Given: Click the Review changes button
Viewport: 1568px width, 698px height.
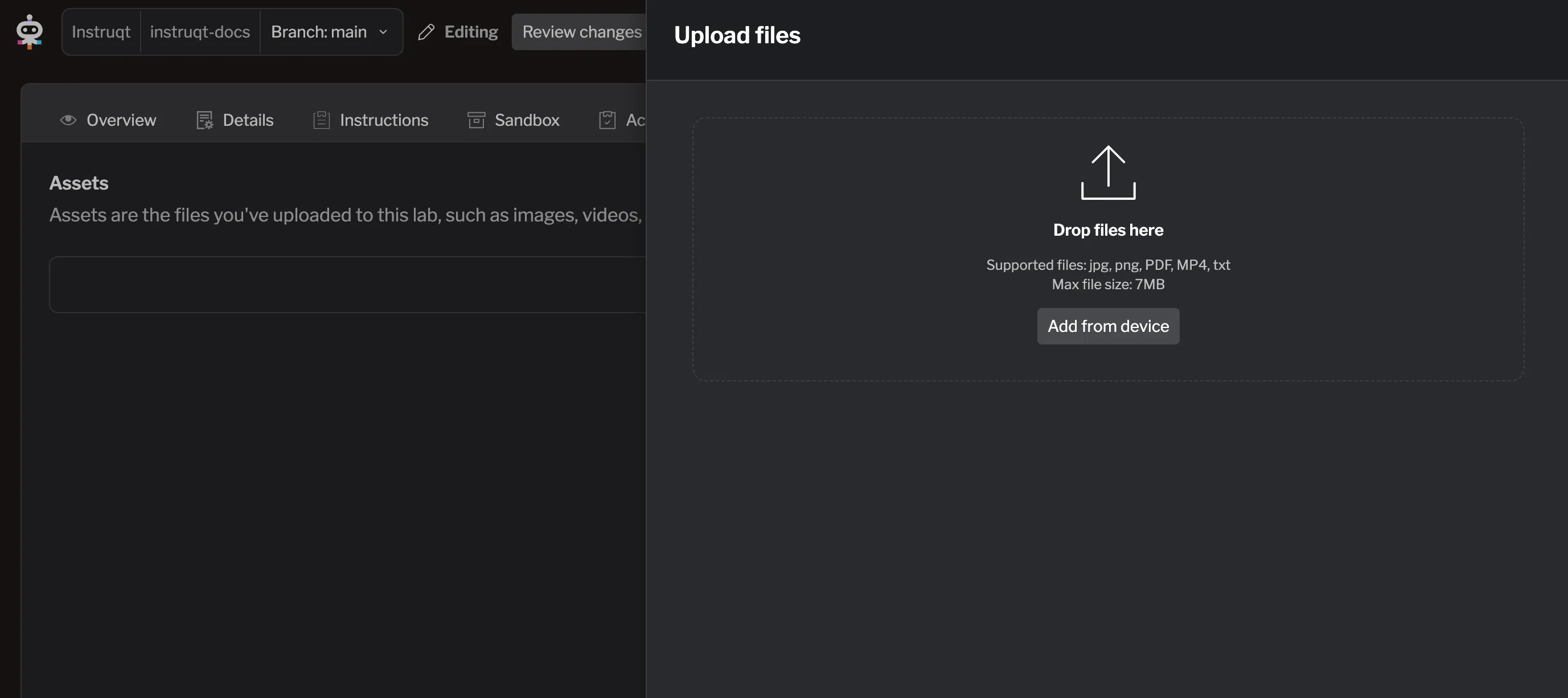Looking at the screenshot, I should coord(582,31).
